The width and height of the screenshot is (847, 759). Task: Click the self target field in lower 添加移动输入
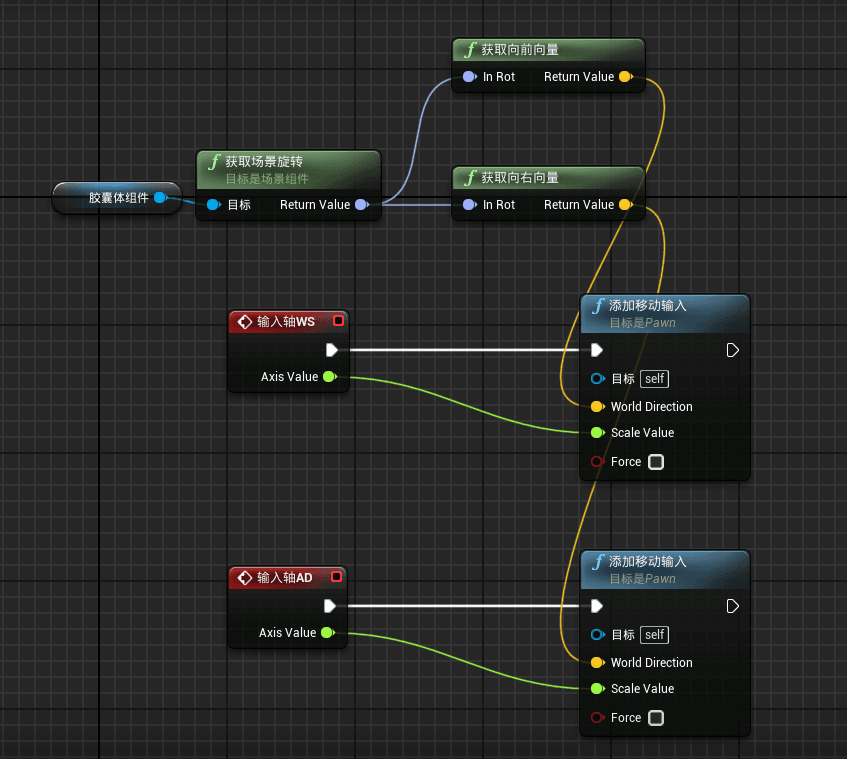tap(654, 635)
